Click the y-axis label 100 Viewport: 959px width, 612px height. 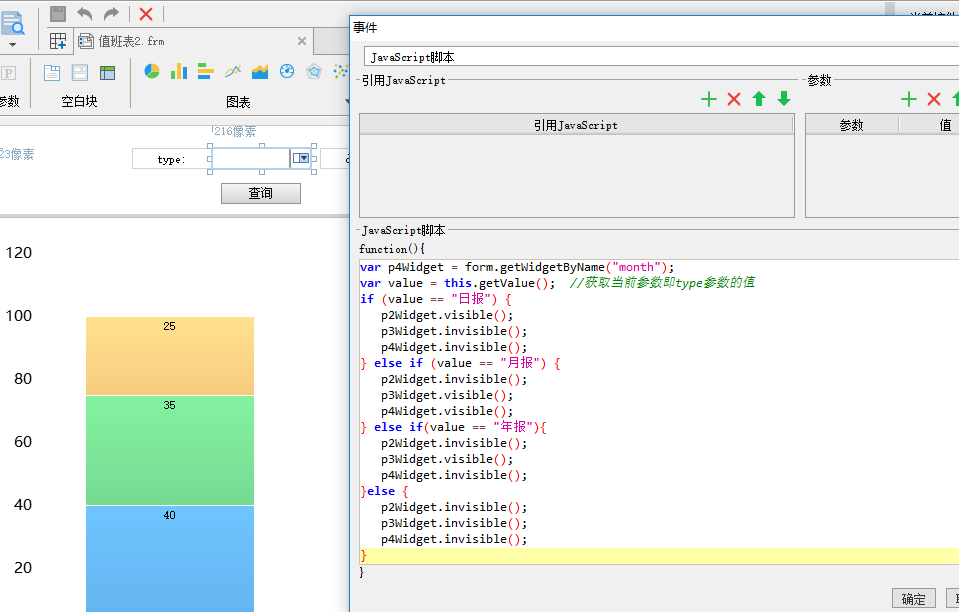[x=19, y=315]
